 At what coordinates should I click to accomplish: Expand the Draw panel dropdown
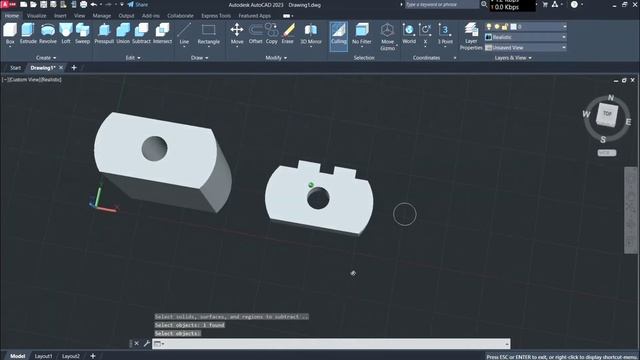(x=200, y=58)
